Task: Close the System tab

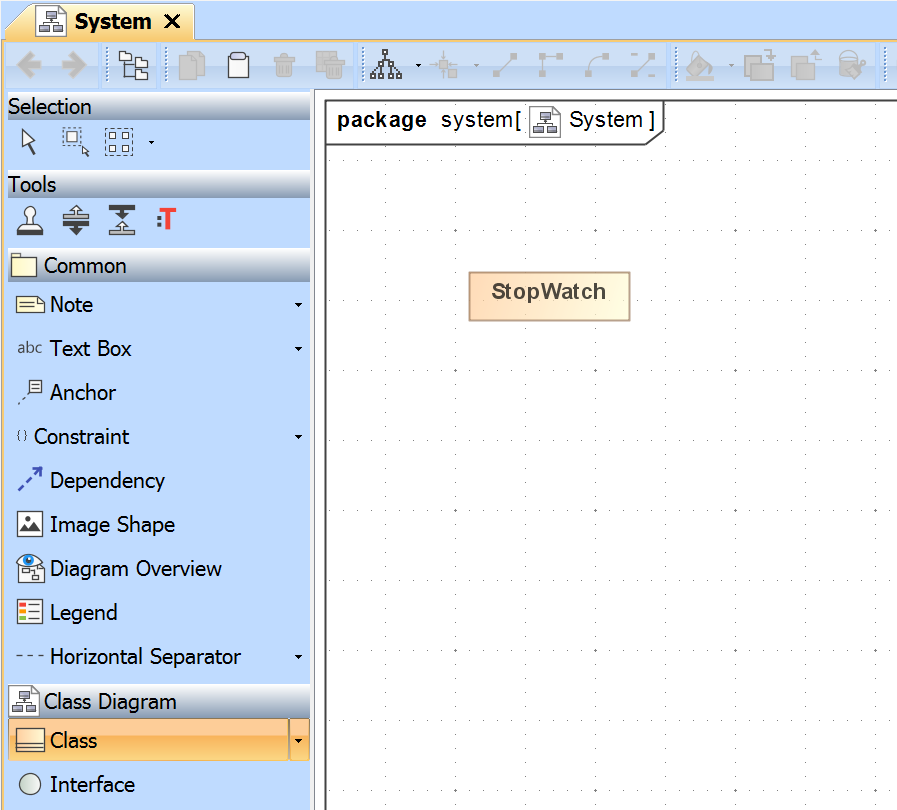Action: coord(172,21)
